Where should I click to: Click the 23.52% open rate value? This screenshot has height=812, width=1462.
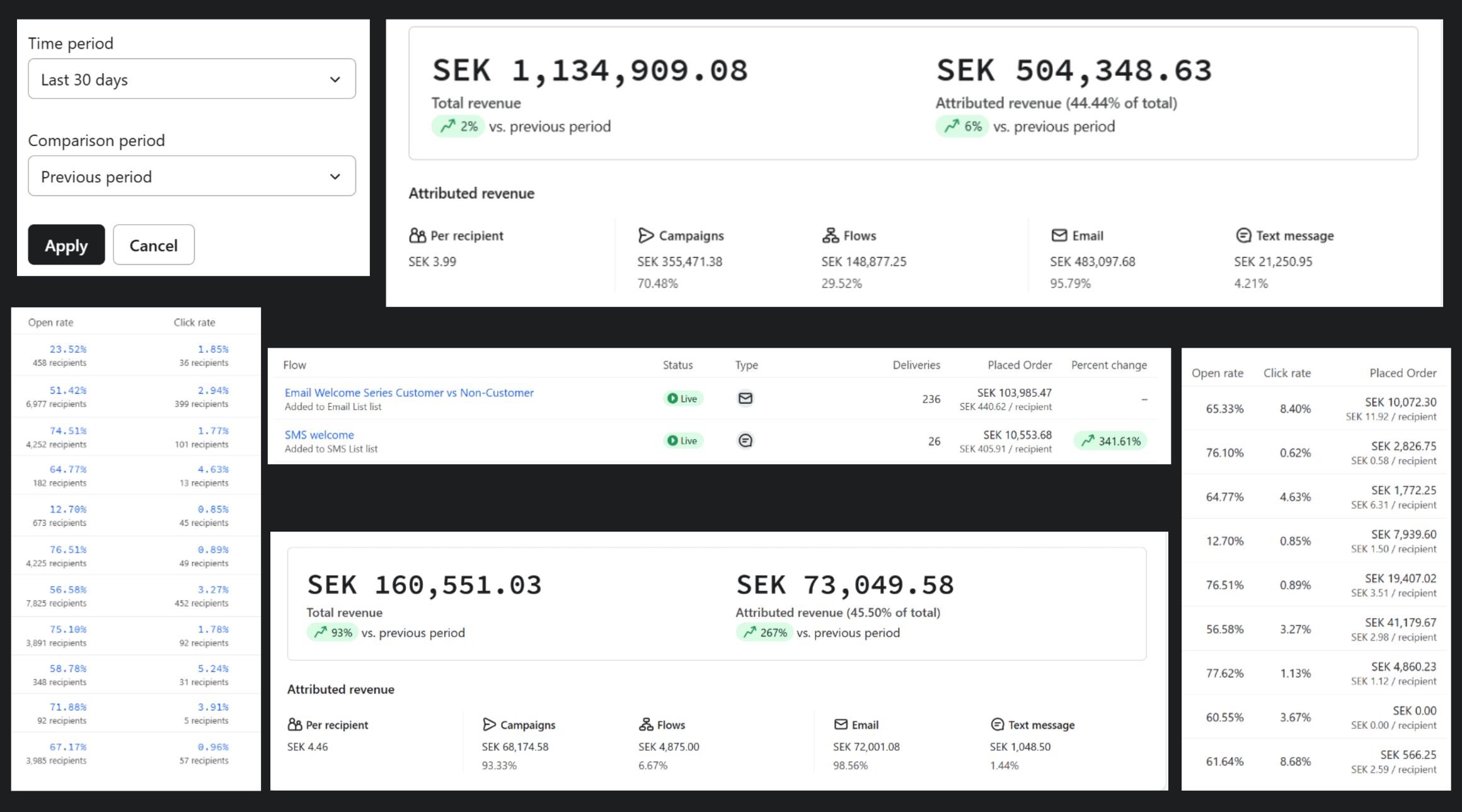pos(68,349)
